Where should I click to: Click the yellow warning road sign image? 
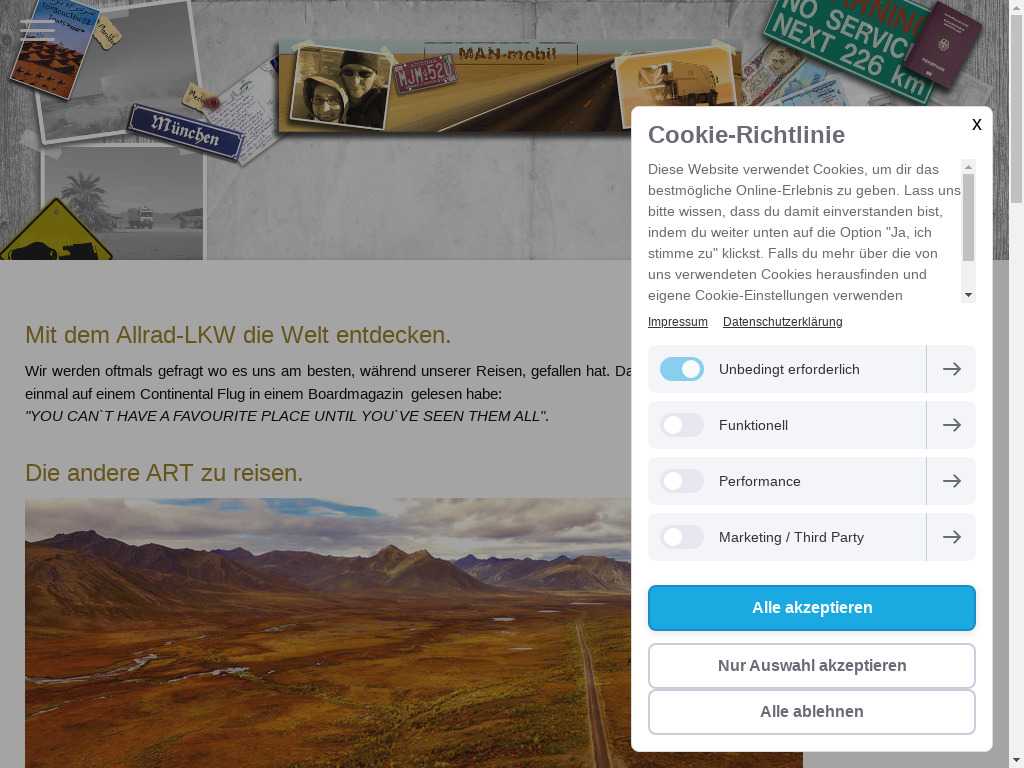pos(56,231)
